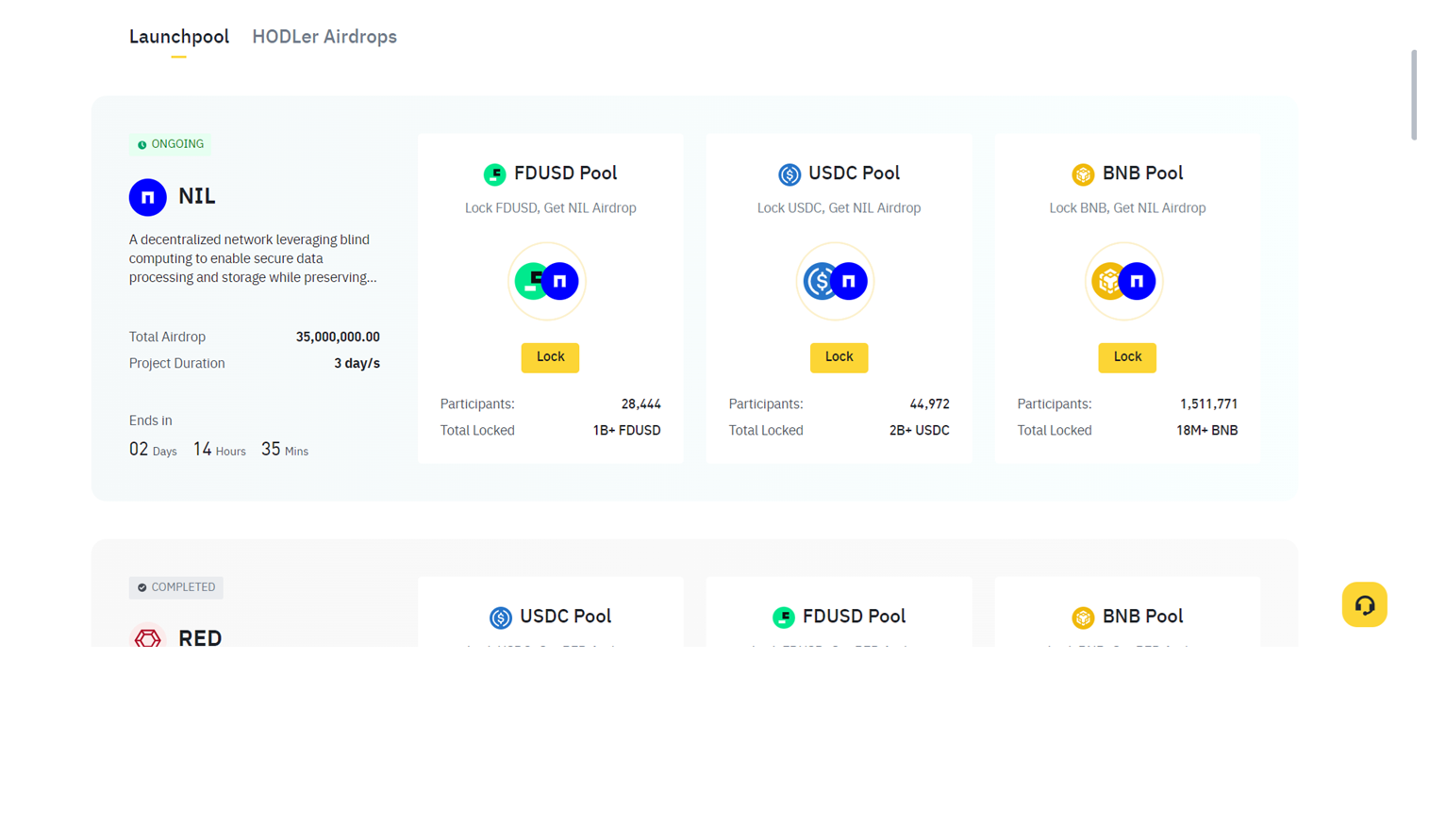Click the FDUSD icon in RED FDUSD Pool title

click(x=784, y=618)
